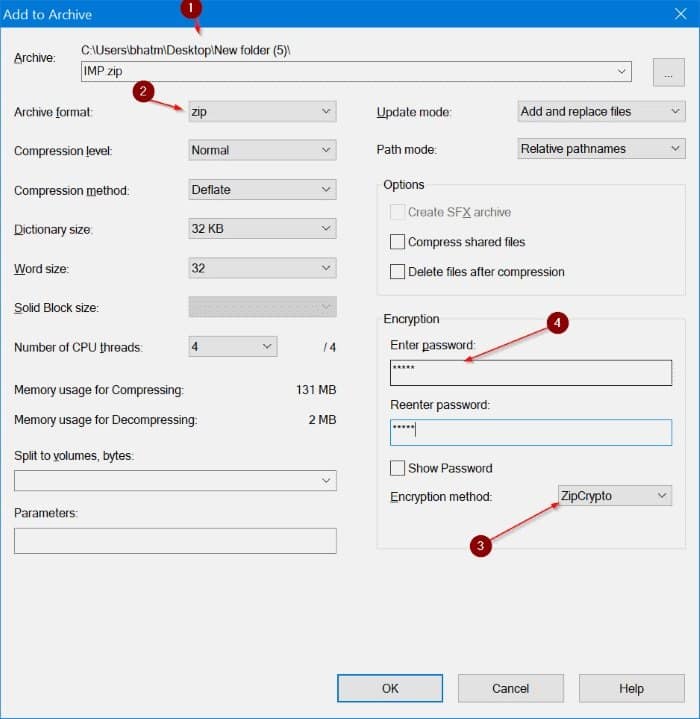700x719 pixels.
Task: Click the Solid Block size label
Action: [x=56, y=308]
